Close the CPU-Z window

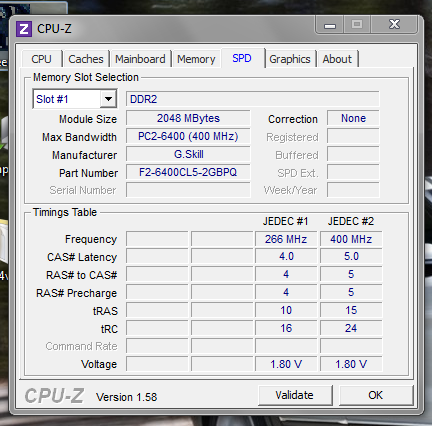pos(394,25)
